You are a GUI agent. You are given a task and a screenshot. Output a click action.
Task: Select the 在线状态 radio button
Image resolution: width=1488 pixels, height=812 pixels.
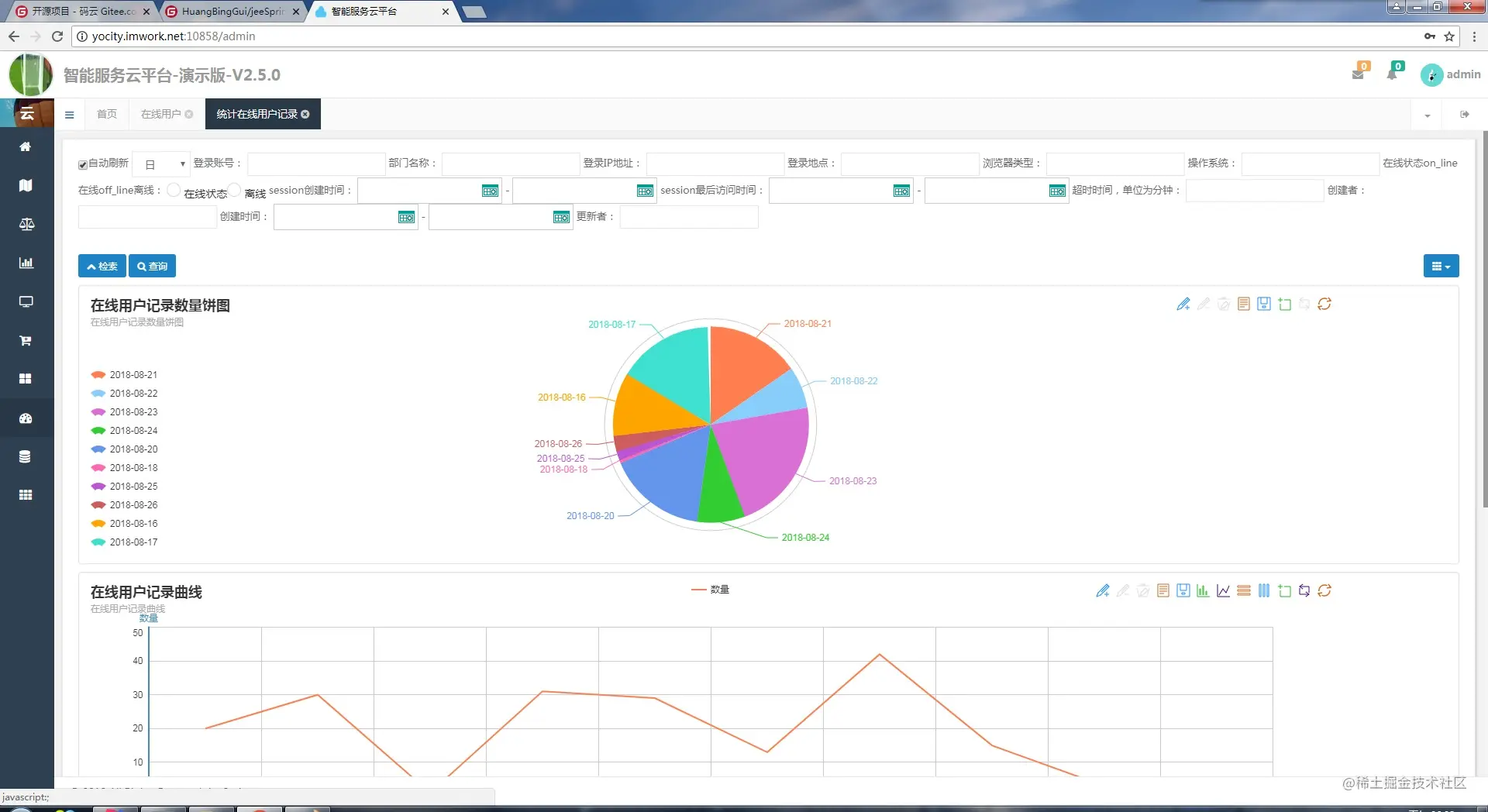pyautogui.click(x=174, y=190)
